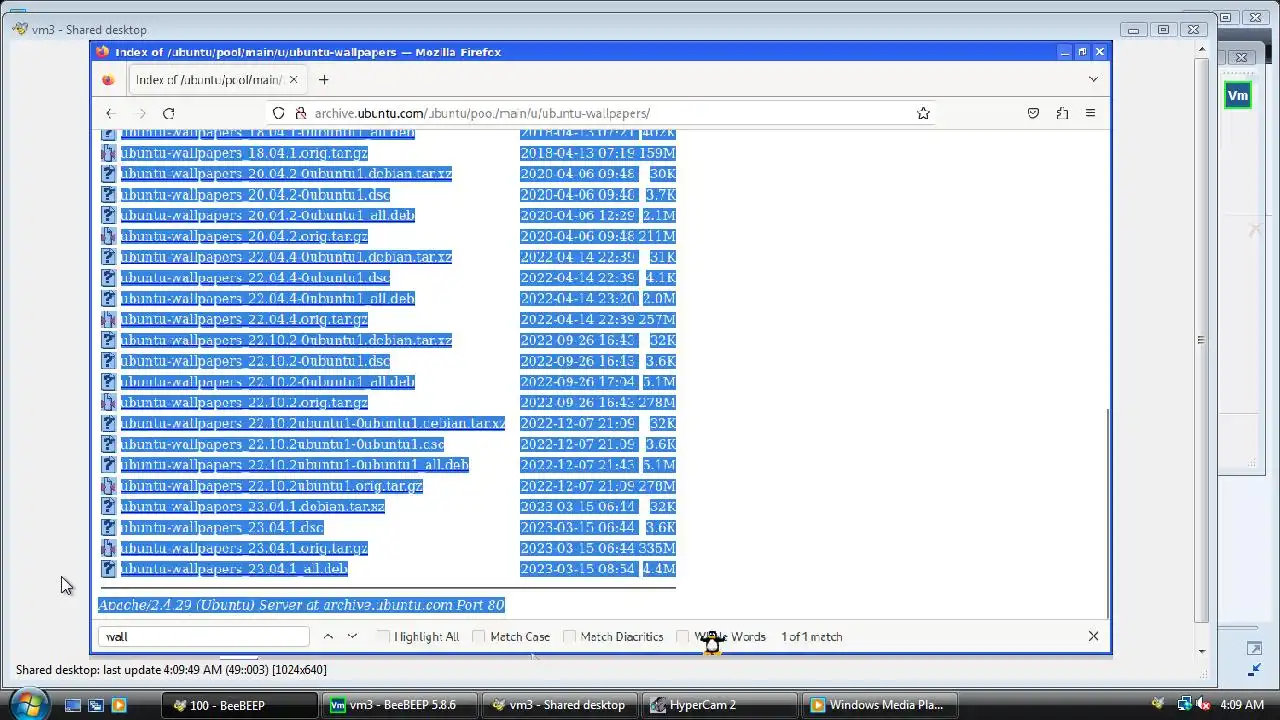Image resolution: width=1280 pixels, height=720 pixels.
Task: Open ubuntu-wallpapers_23.04.1.dsc link
Action: point(222,527)
